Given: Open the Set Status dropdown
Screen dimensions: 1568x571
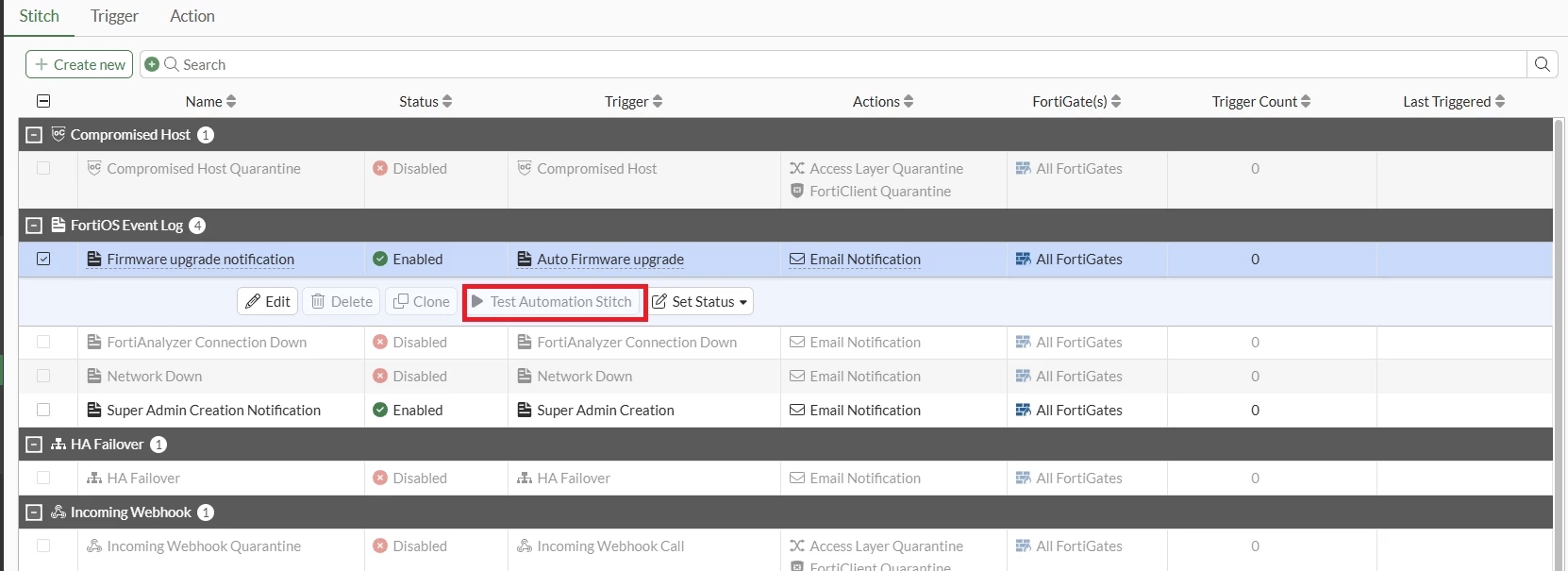Looking at the screenshot, I should [700, 301].
